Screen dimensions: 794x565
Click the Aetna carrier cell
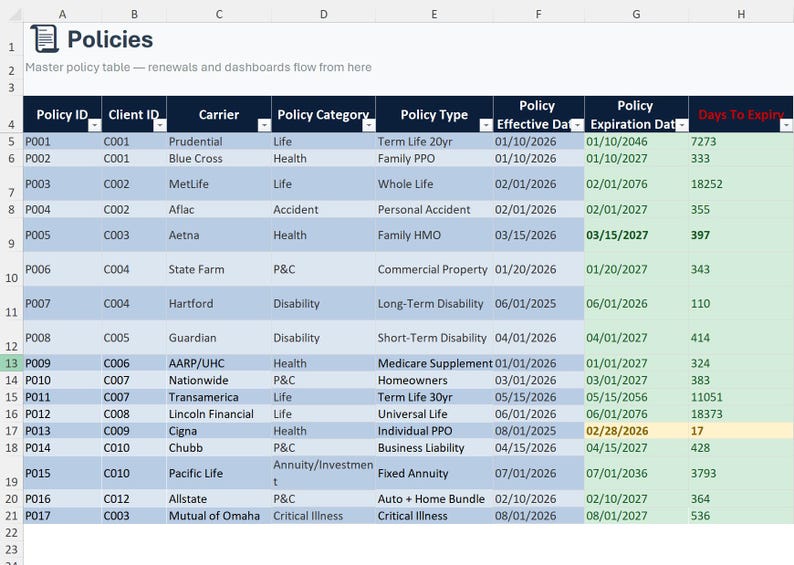point(219,235)
